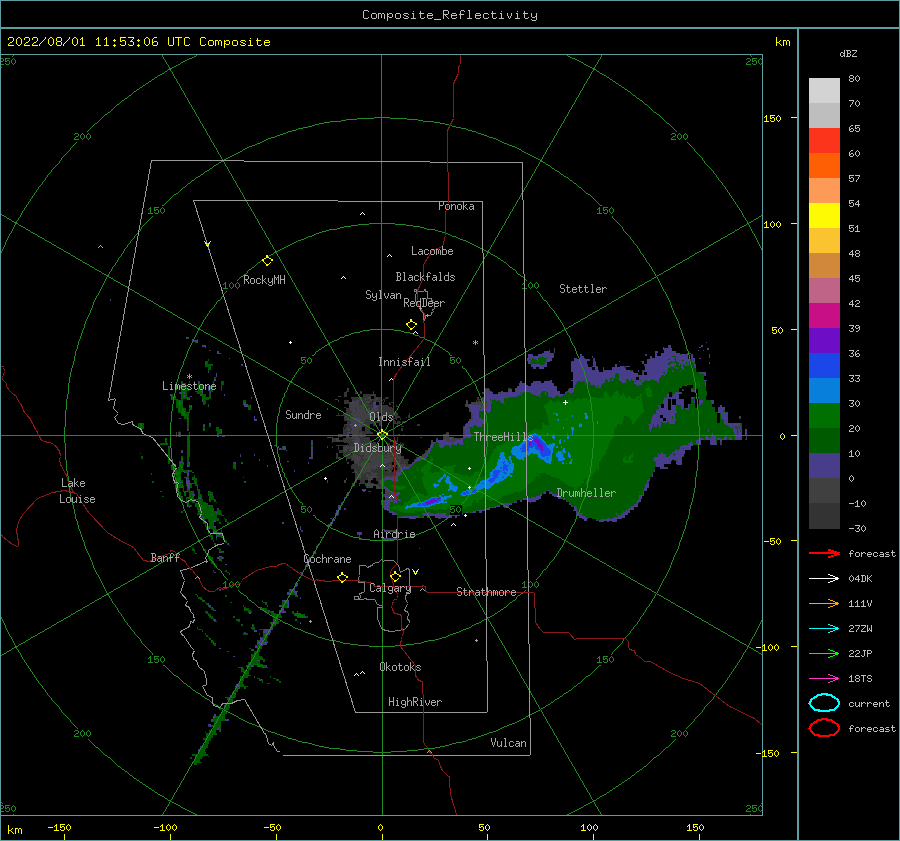Select the cyan 27ZW arrow icon
This screenshot has width=900, height=841.
coord(824,628)
